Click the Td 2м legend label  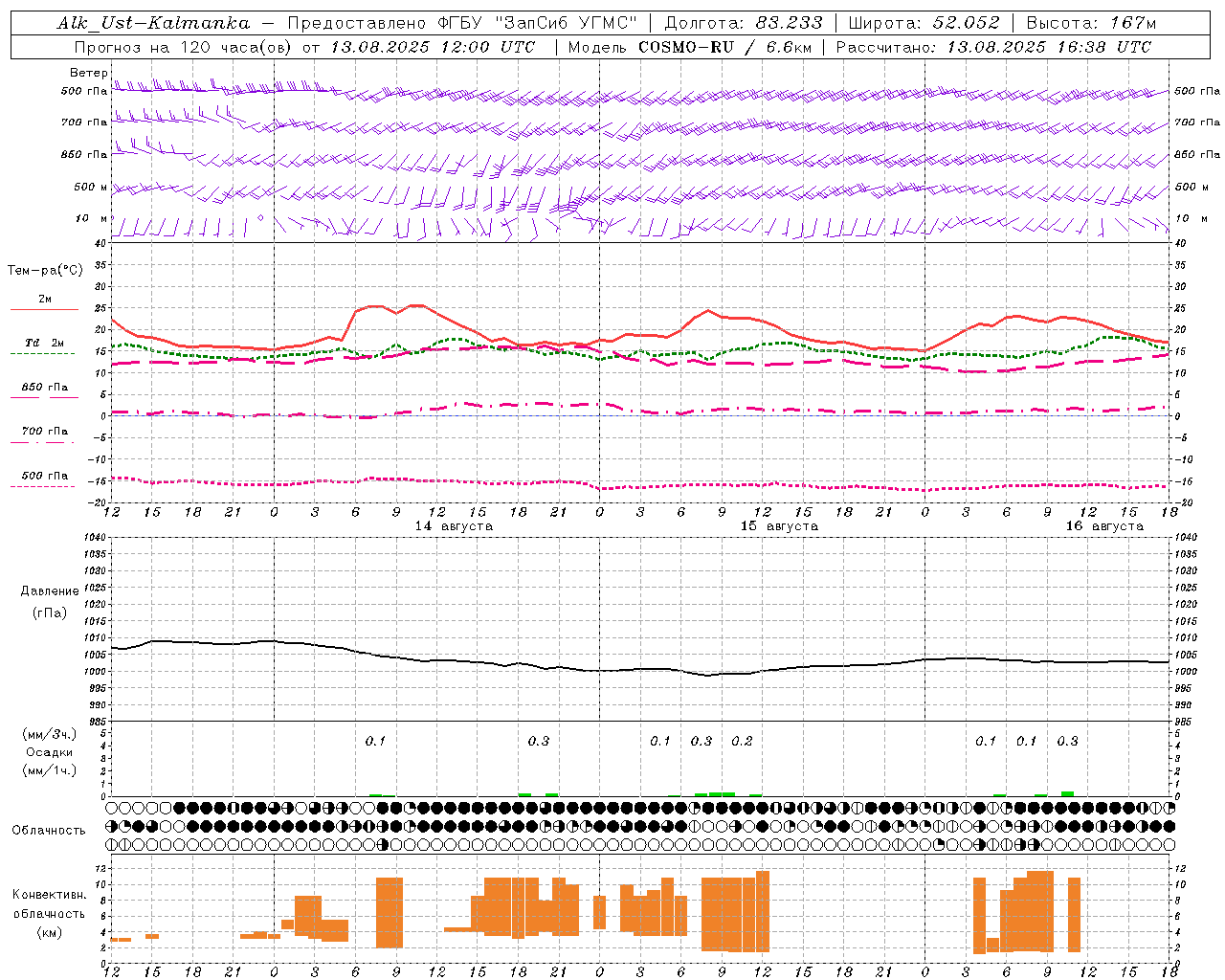click(45, 343)
